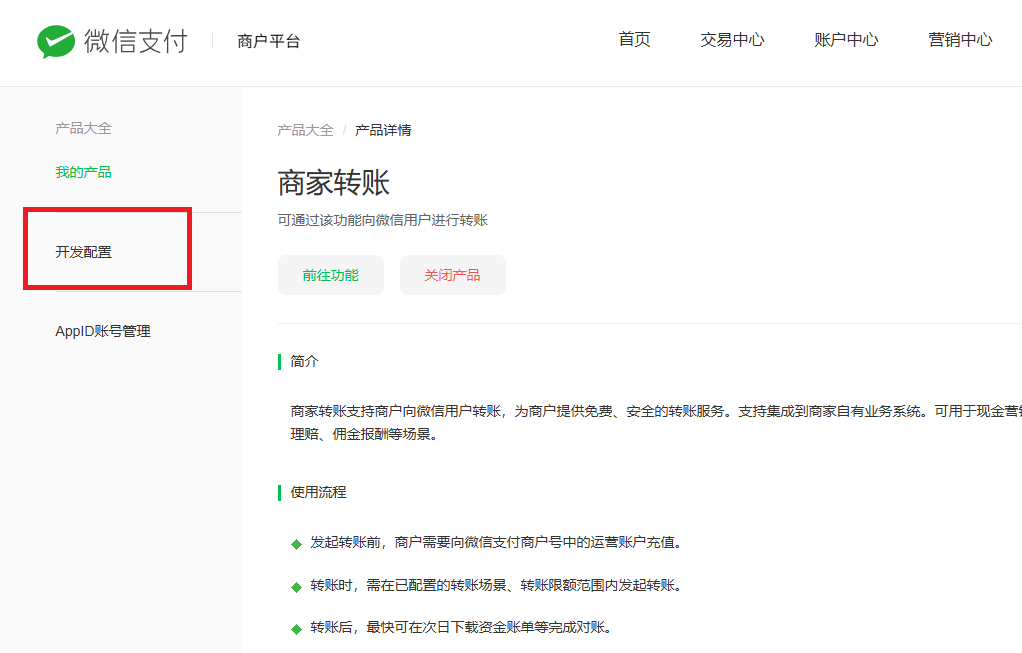Click the green WeChat Pay logo icon
The height and width of the screenshot is (653, 1022).
[x=56, y=41]
